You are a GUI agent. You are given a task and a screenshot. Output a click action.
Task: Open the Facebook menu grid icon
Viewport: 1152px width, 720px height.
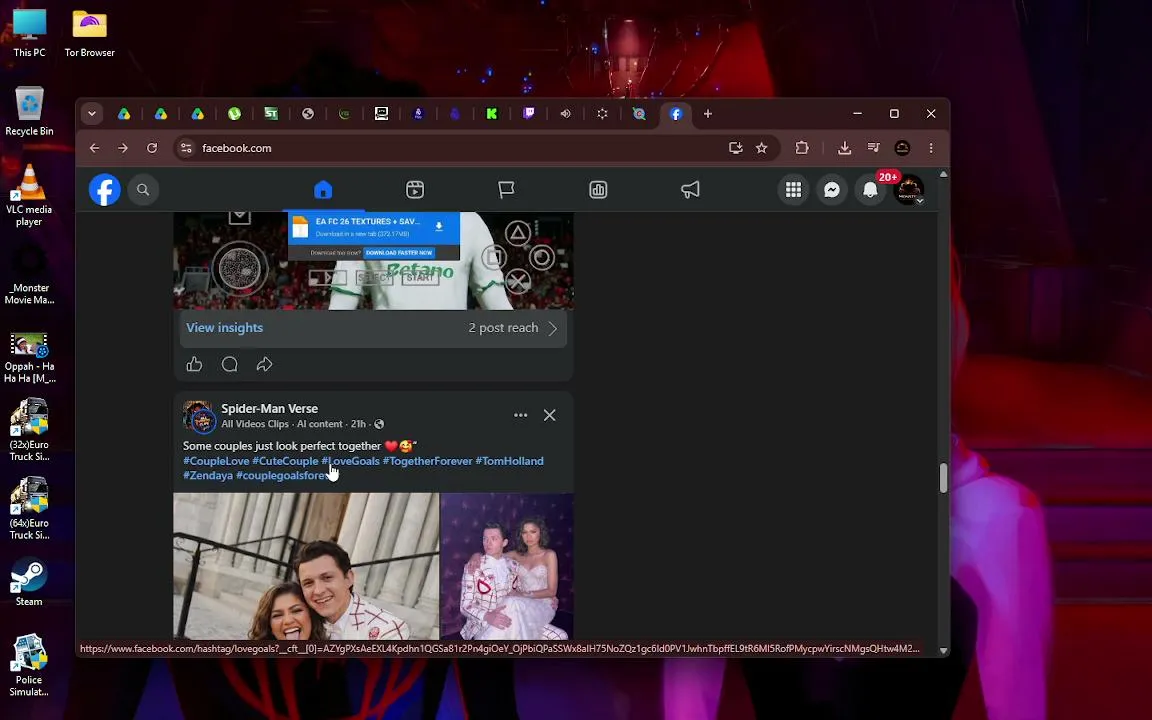(793, 190)
